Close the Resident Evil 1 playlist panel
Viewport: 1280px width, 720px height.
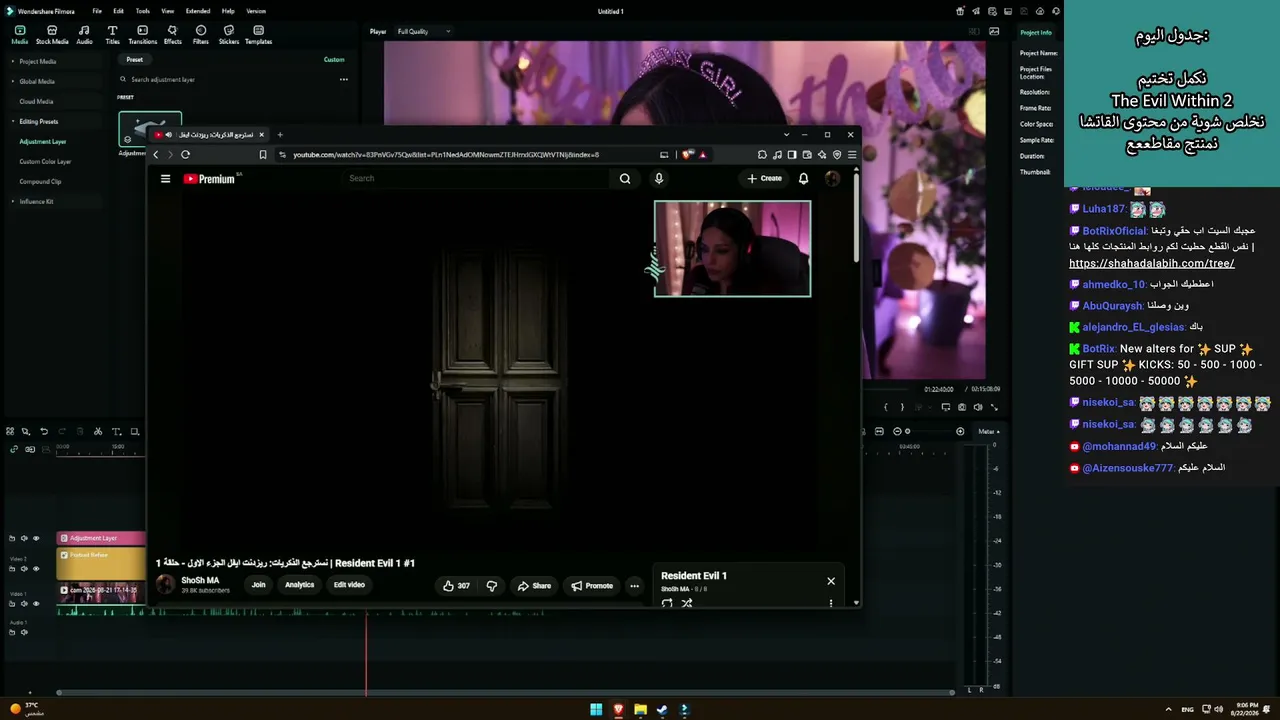pos(830,580)
